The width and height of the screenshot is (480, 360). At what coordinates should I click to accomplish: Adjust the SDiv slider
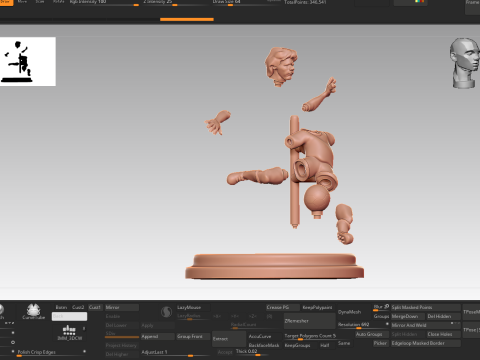[122, 334]
